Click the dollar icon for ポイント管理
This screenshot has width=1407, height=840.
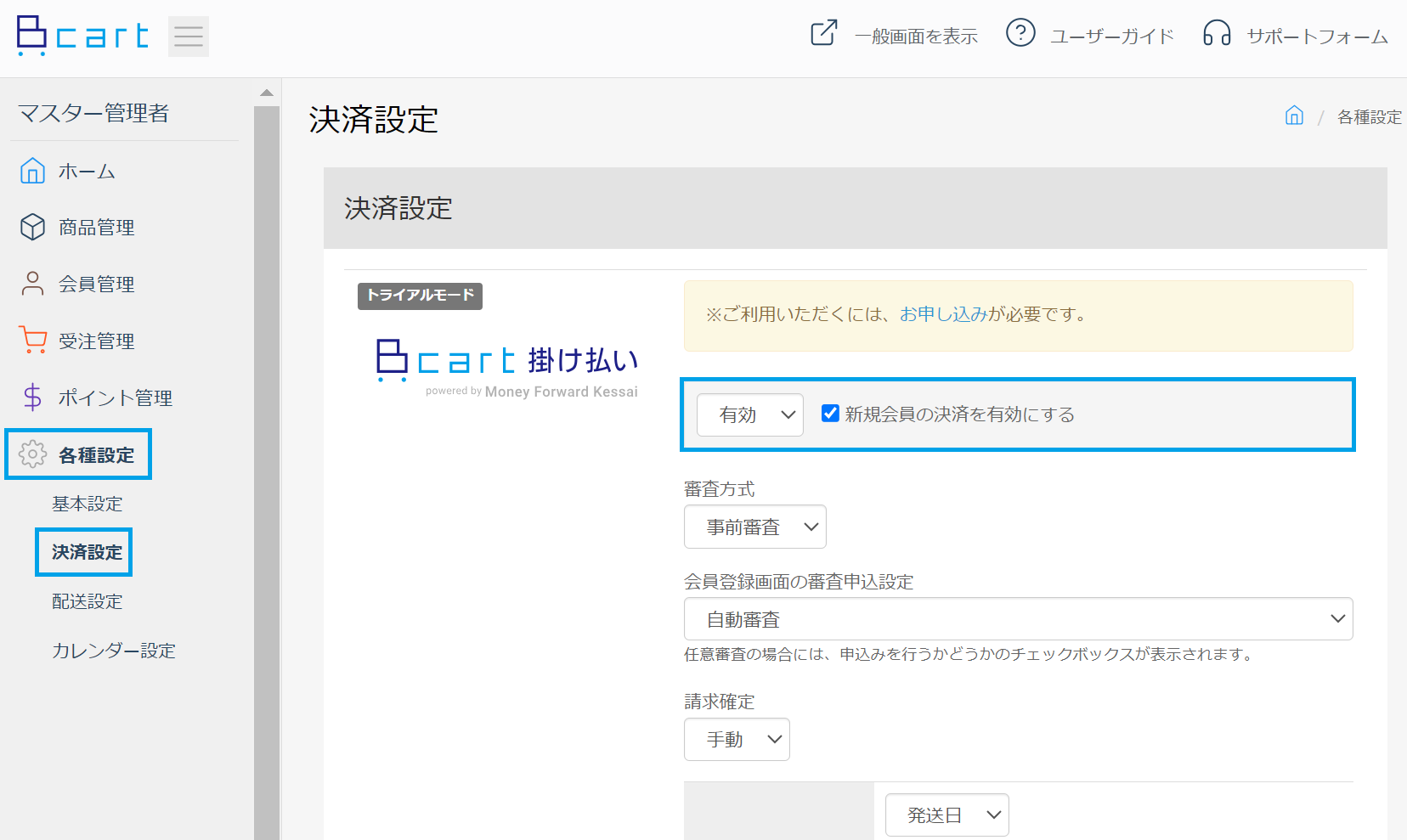[x=32, y=397]
